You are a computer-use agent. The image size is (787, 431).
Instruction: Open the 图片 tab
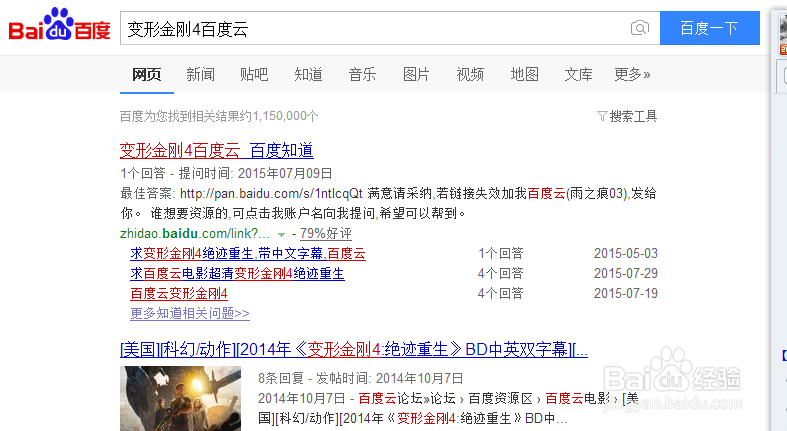[416, 74]
